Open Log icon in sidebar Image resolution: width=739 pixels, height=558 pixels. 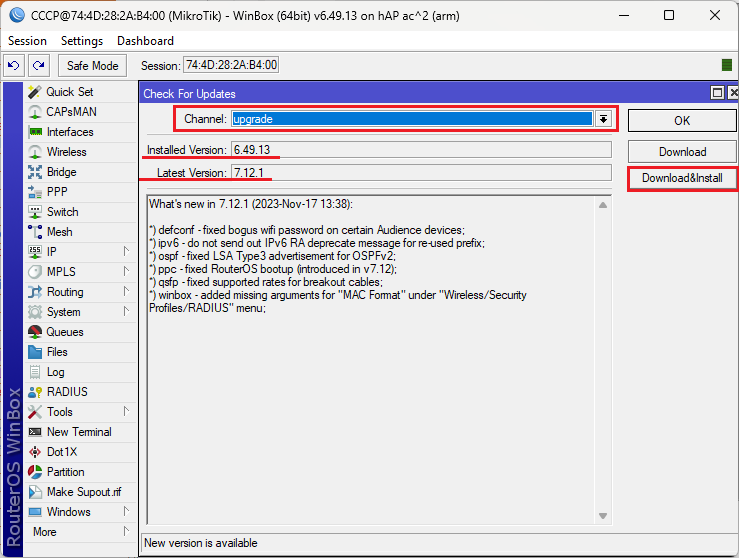(x=34, y=372)
